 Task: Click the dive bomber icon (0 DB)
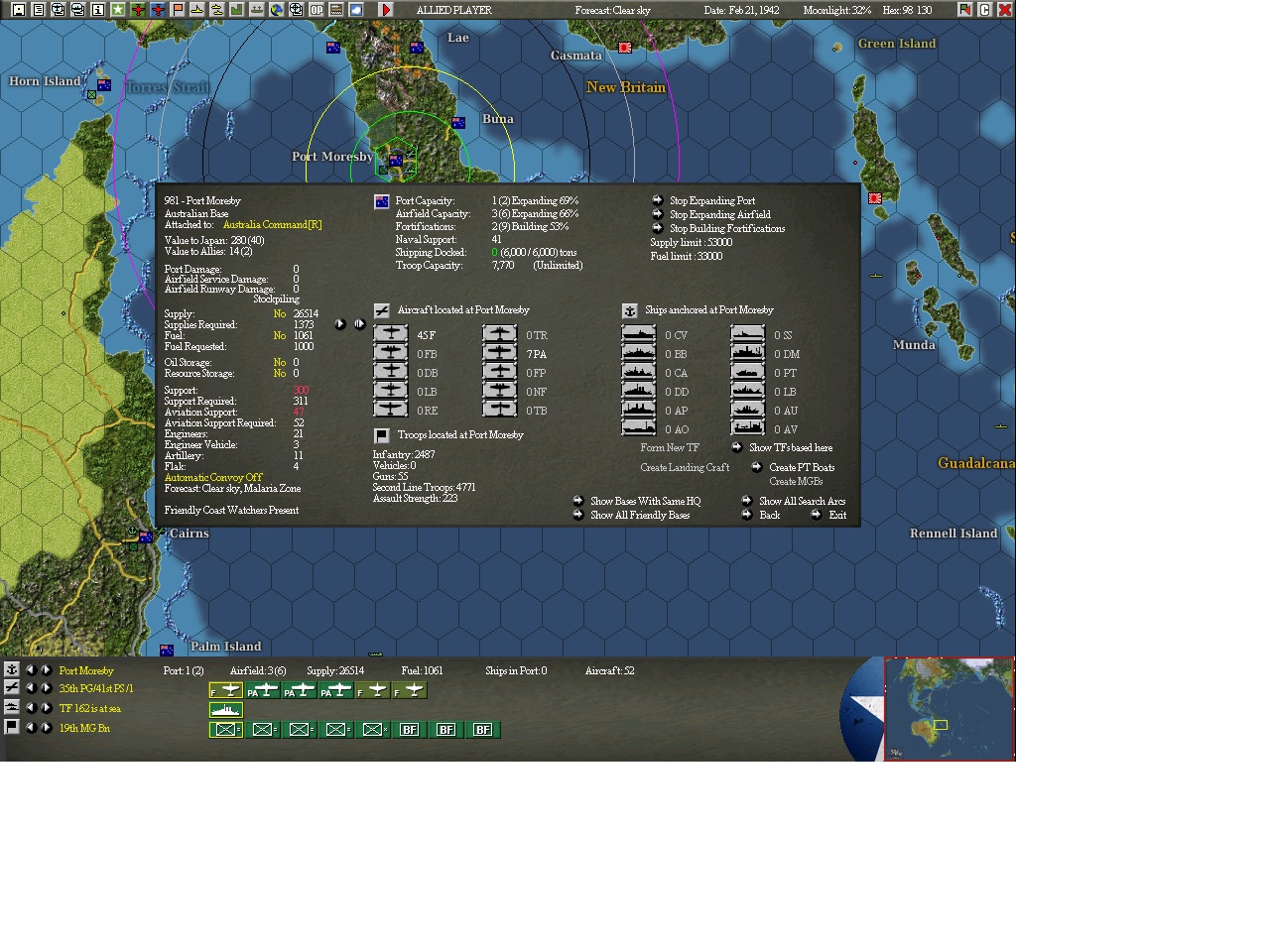[x=390, y=372]
